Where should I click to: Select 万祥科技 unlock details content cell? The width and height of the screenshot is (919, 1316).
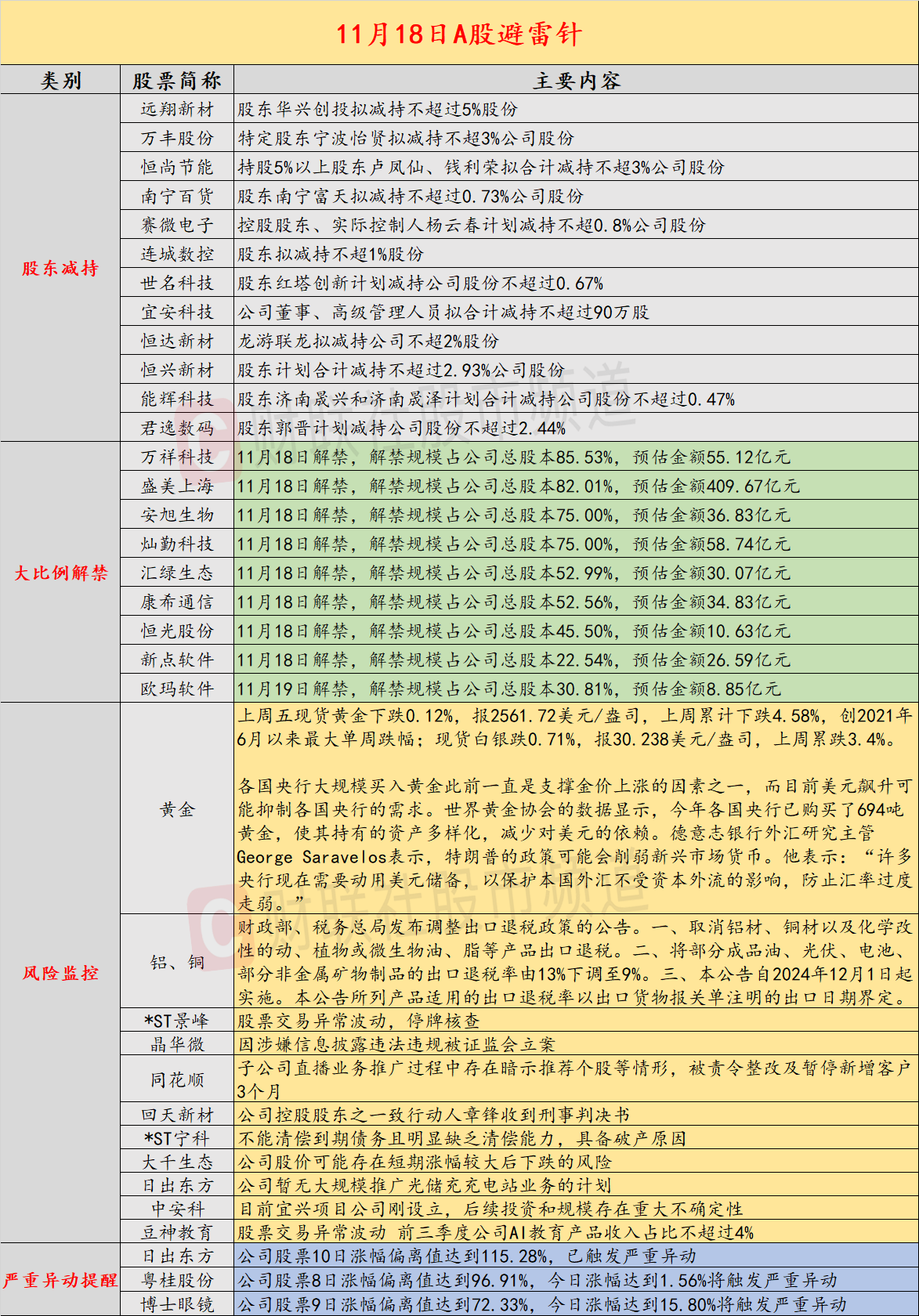[576, 457]
